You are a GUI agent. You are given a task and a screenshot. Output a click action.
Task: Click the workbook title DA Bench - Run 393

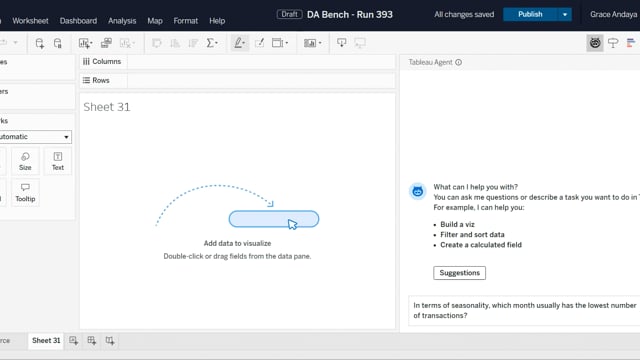[350, 15]
